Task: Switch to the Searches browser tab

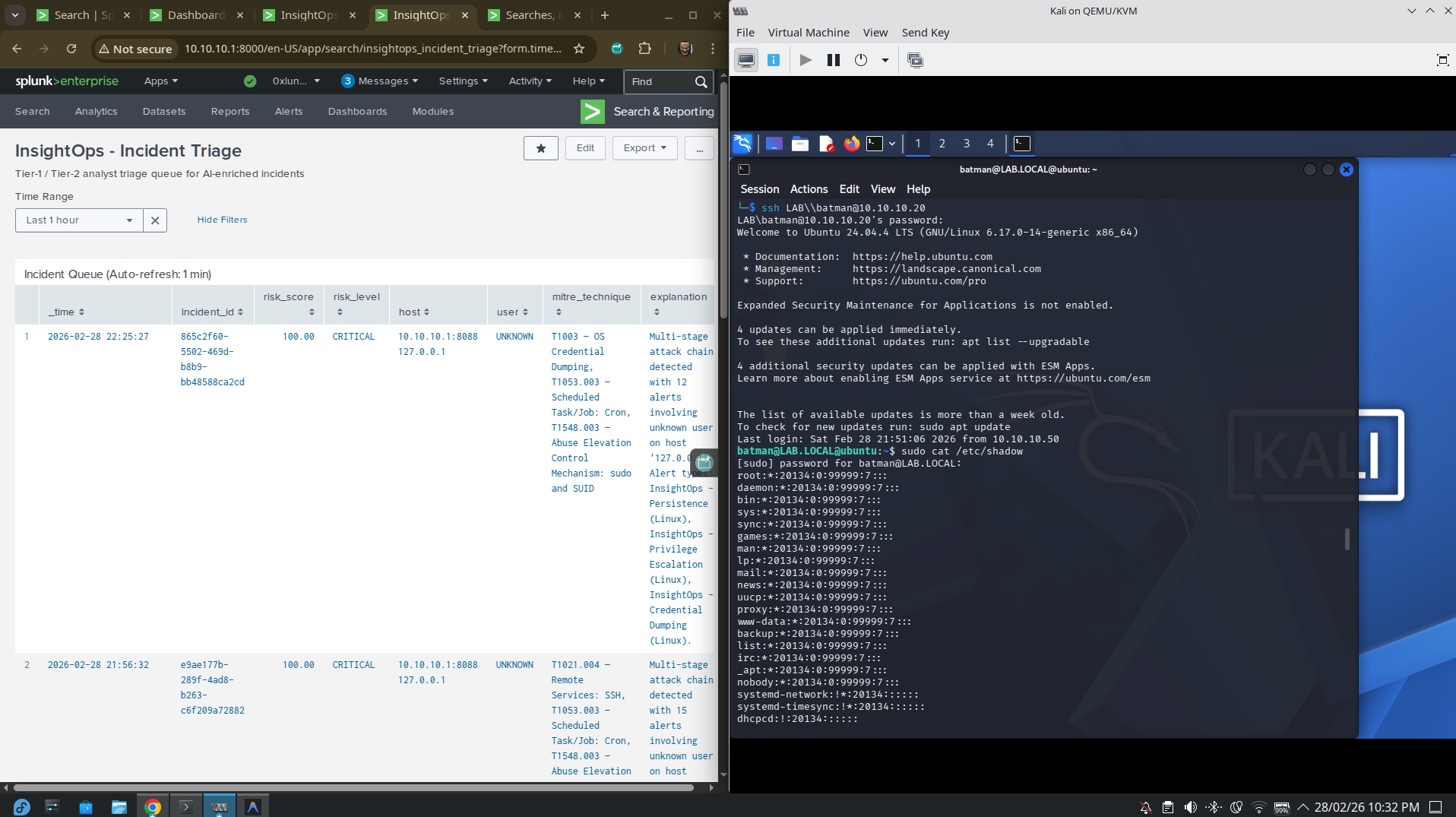Action: [x=534, y=15]
